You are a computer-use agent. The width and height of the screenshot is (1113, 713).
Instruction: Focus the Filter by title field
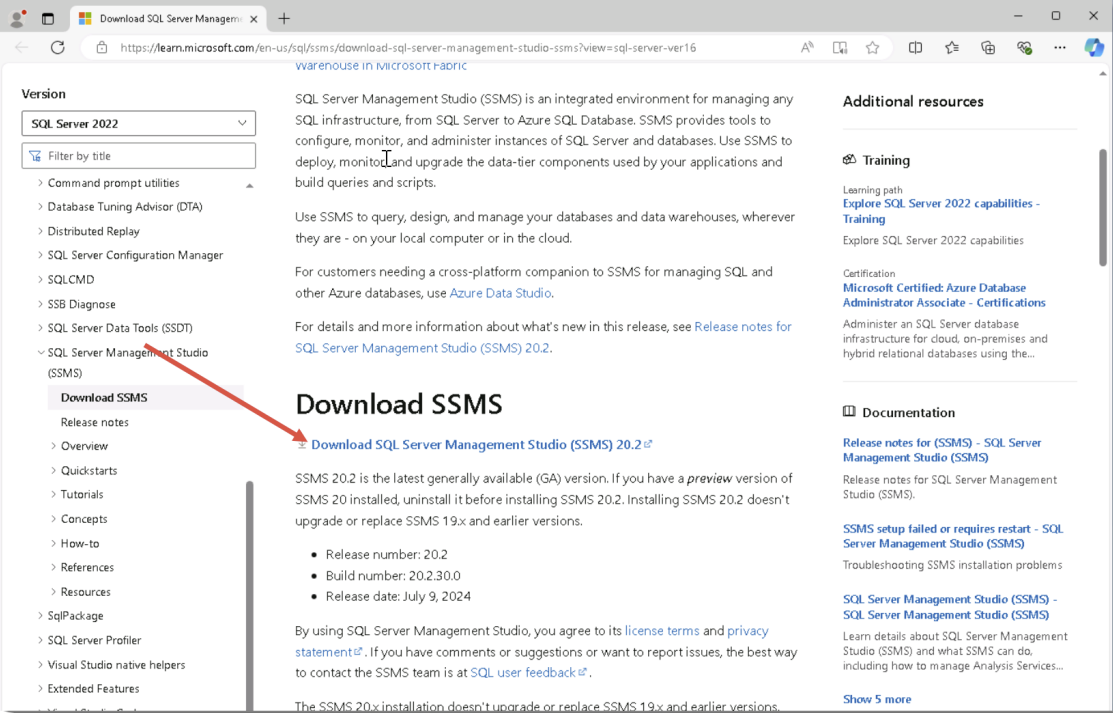click(x=138, y=156)
